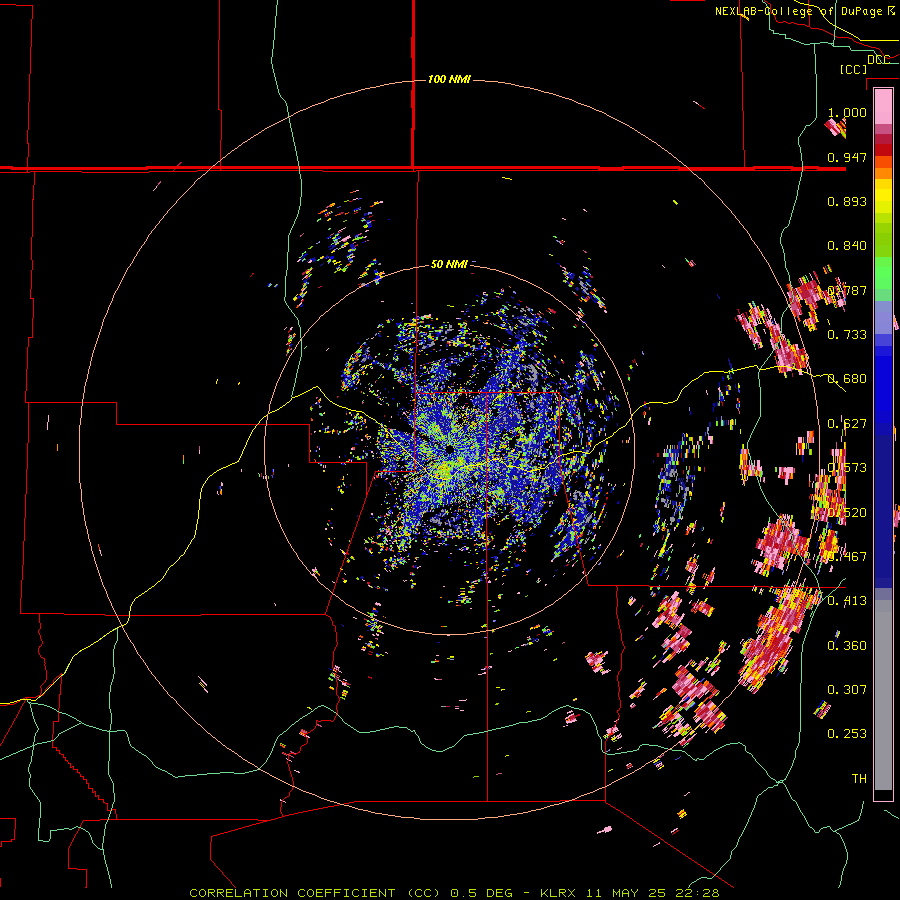Click the radar site center hole
The height and width of the screenshot is (900, 900).
(x=448, y=448)
